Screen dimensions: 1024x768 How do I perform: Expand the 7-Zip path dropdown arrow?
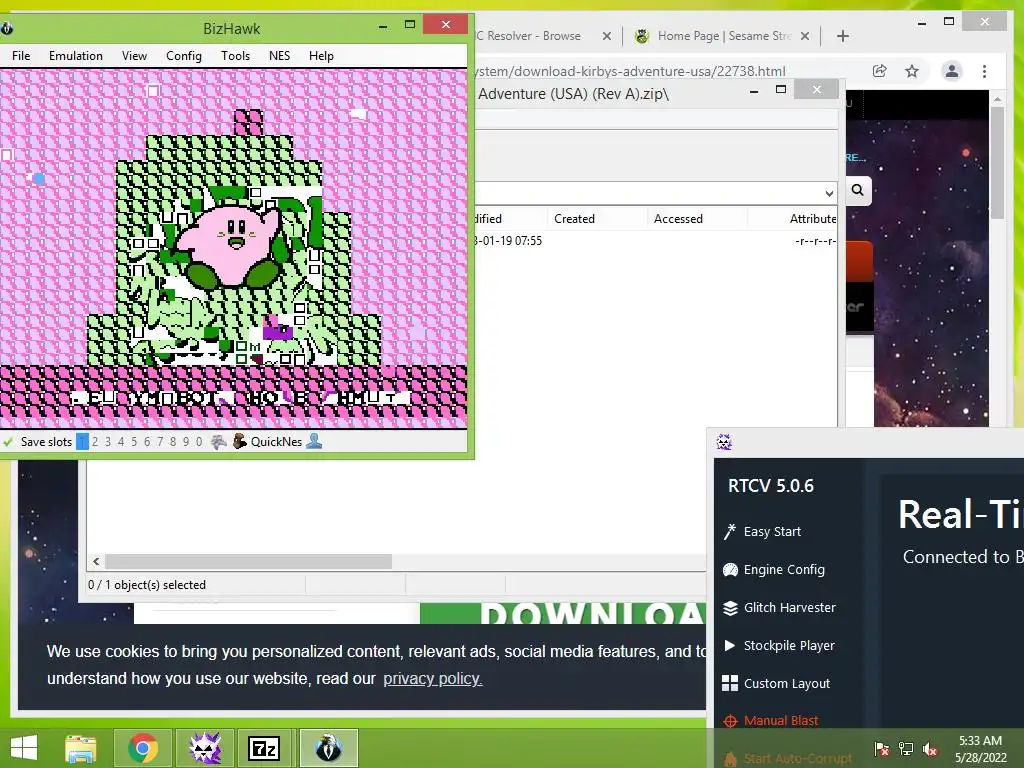pyautogui.click(x=829, y=193)
